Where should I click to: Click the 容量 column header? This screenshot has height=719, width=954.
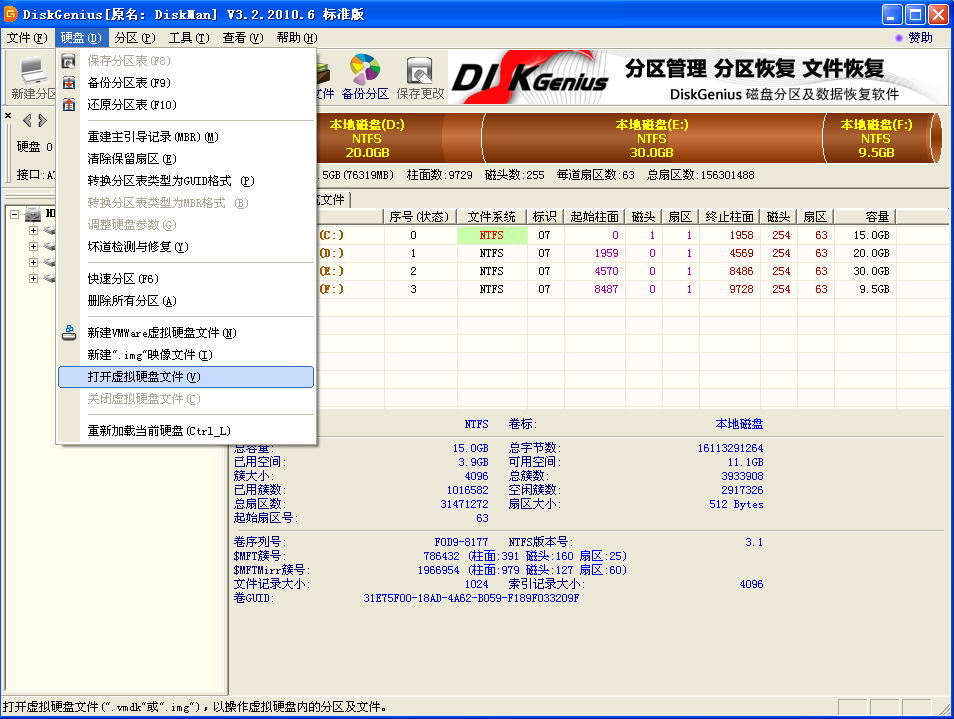point(865,217)
